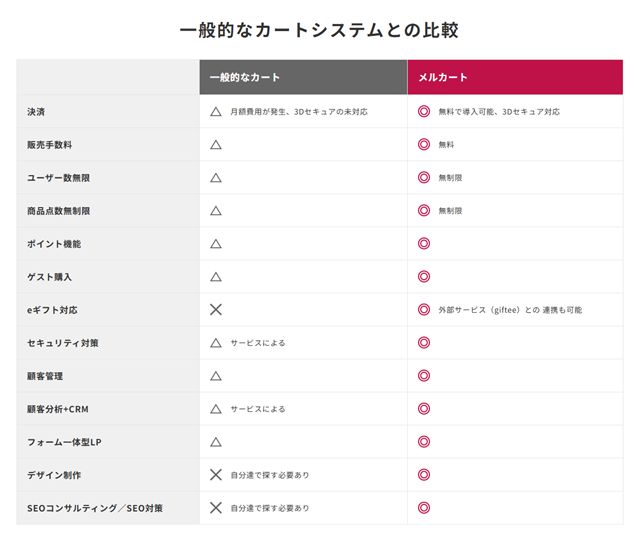Select the メルカート column header
The width and height of the screenshot is (640, 534).
pos(443,77)
